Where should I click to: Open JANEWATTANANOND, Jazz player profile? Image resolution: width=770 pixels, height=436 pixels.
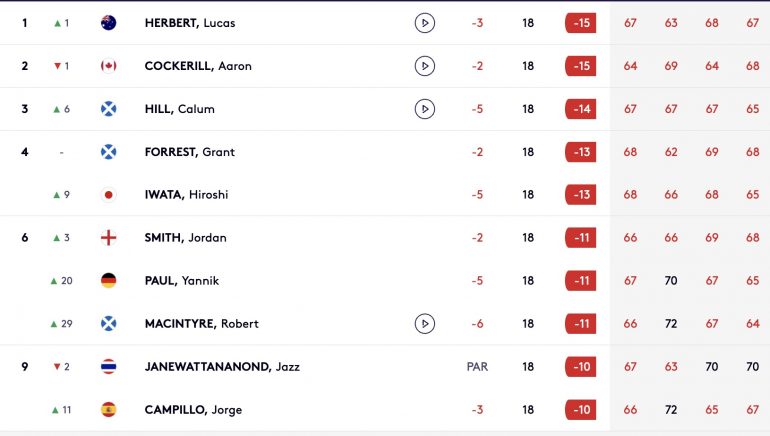coord(222,367)
